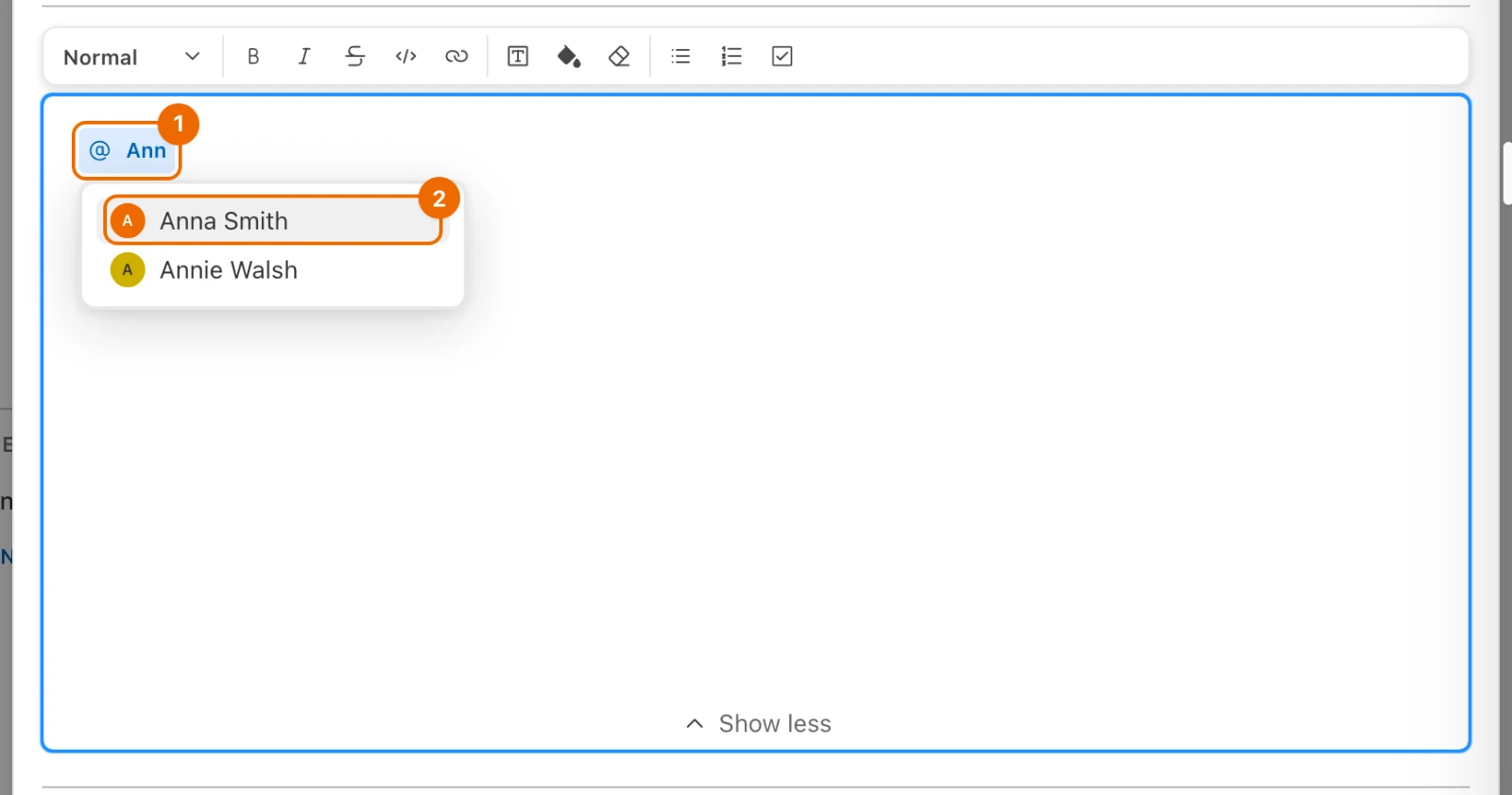Viewport: 1512px width, 795px height.
Task: Open the text color tool
Action: [518, 57]
